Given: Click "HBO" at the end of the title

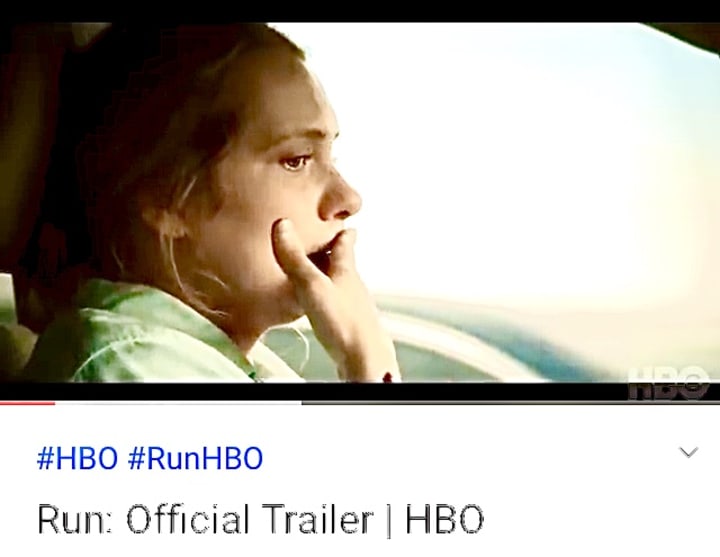Looking at the screenshot, I should pos(444,519).
